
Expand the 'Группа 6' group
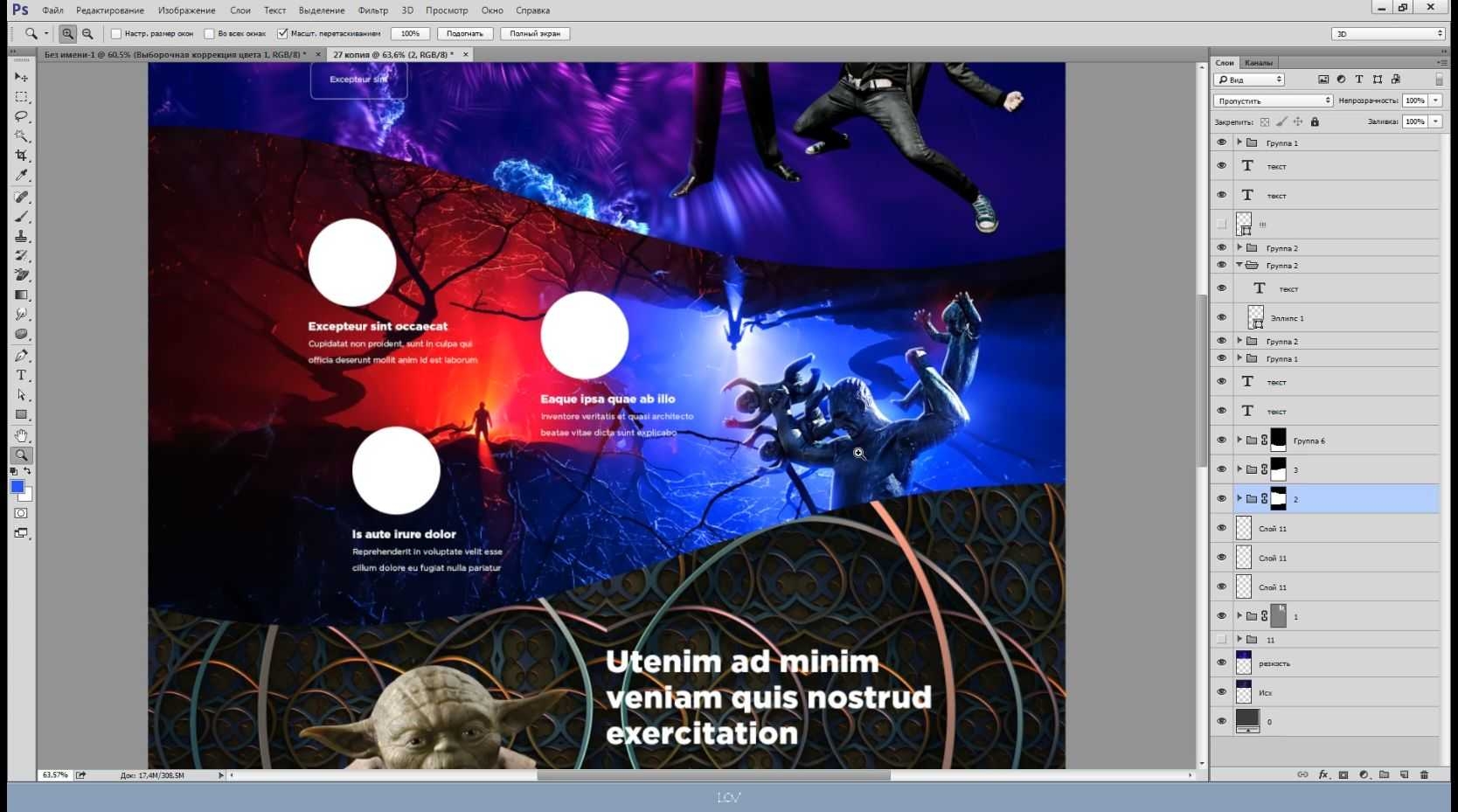(1239, 440)
